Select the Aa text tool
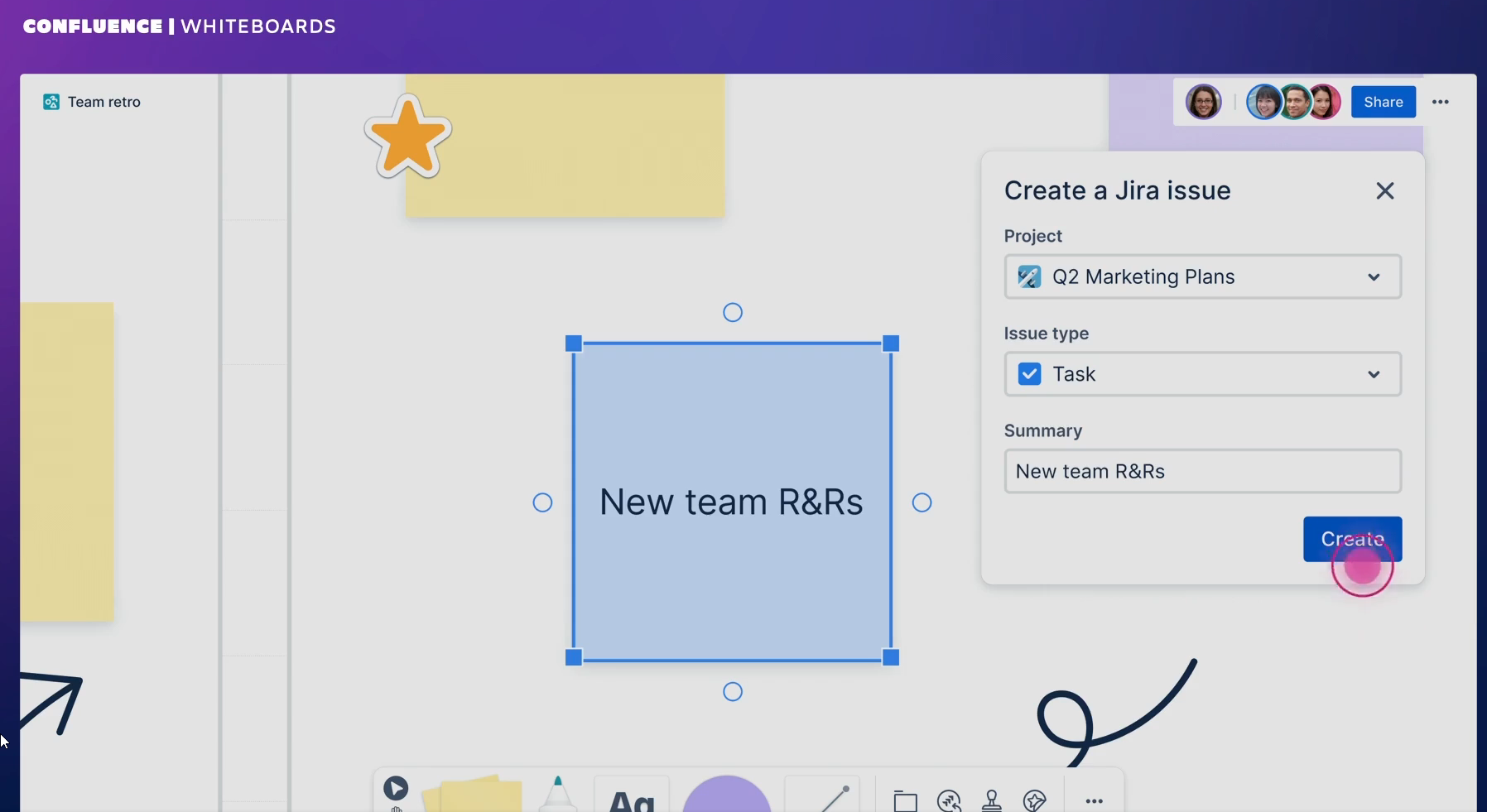Viewport: 1487px width, 812px height. coord(631,798)
